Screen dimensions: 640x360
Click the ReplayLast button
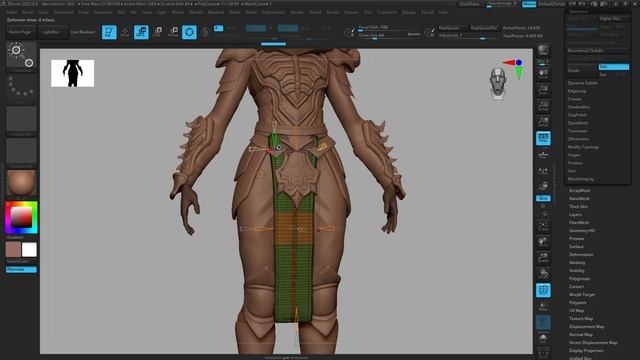tap(451, 28)
